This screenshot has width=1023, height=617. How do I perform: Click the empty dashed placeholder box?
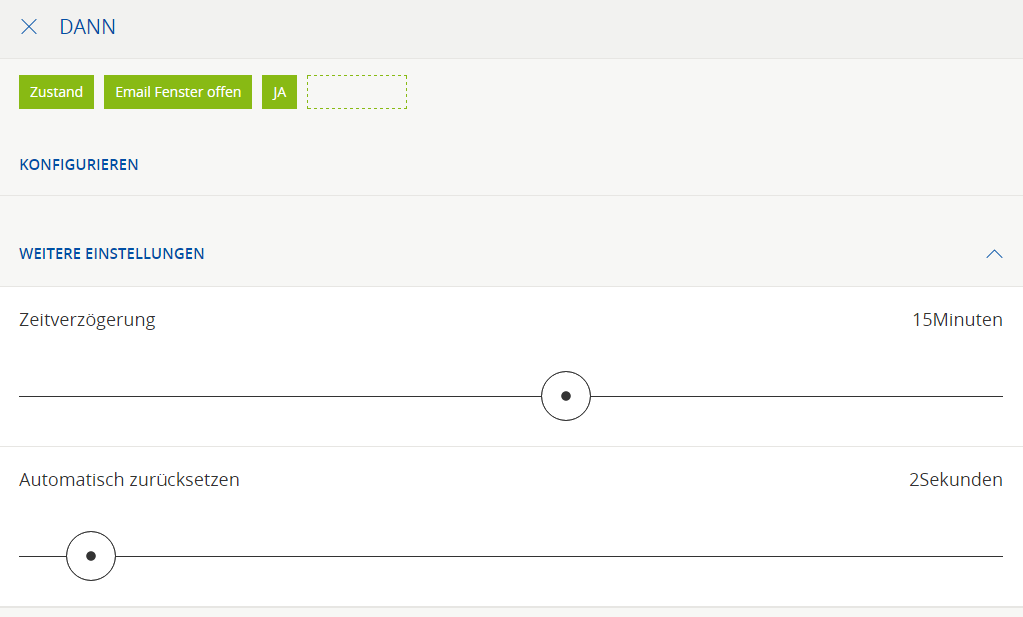[357, 92]
